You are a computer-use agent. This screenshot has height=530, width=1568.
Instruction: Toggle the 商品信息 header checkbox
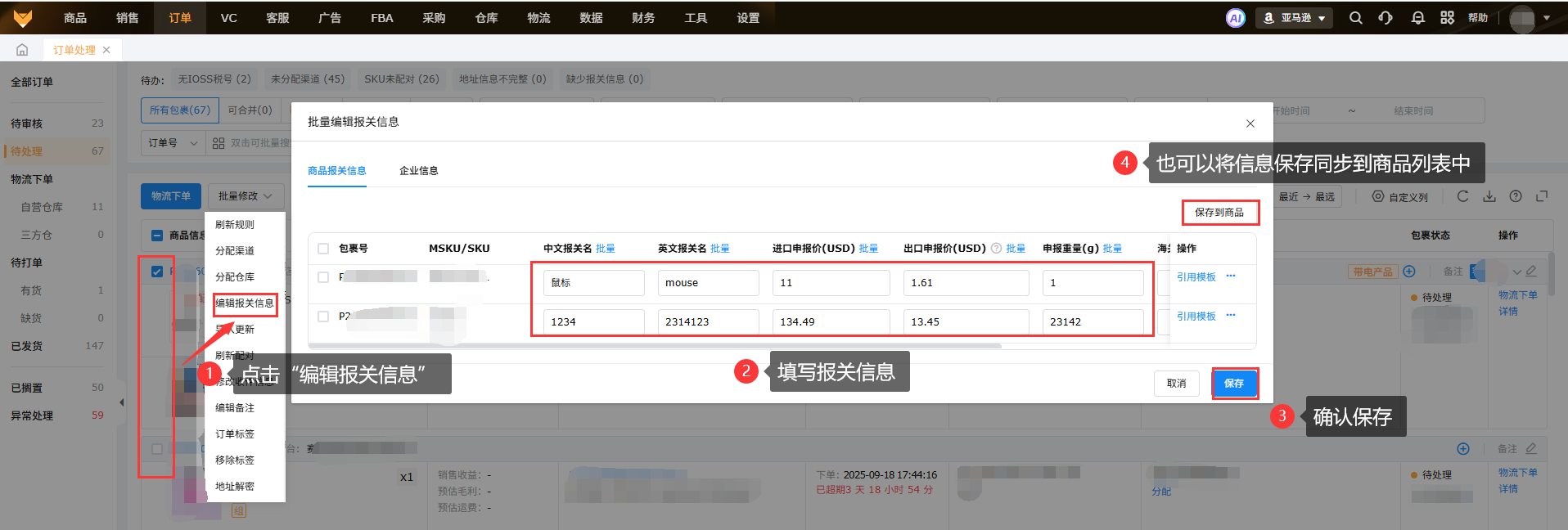coord(157,236)
